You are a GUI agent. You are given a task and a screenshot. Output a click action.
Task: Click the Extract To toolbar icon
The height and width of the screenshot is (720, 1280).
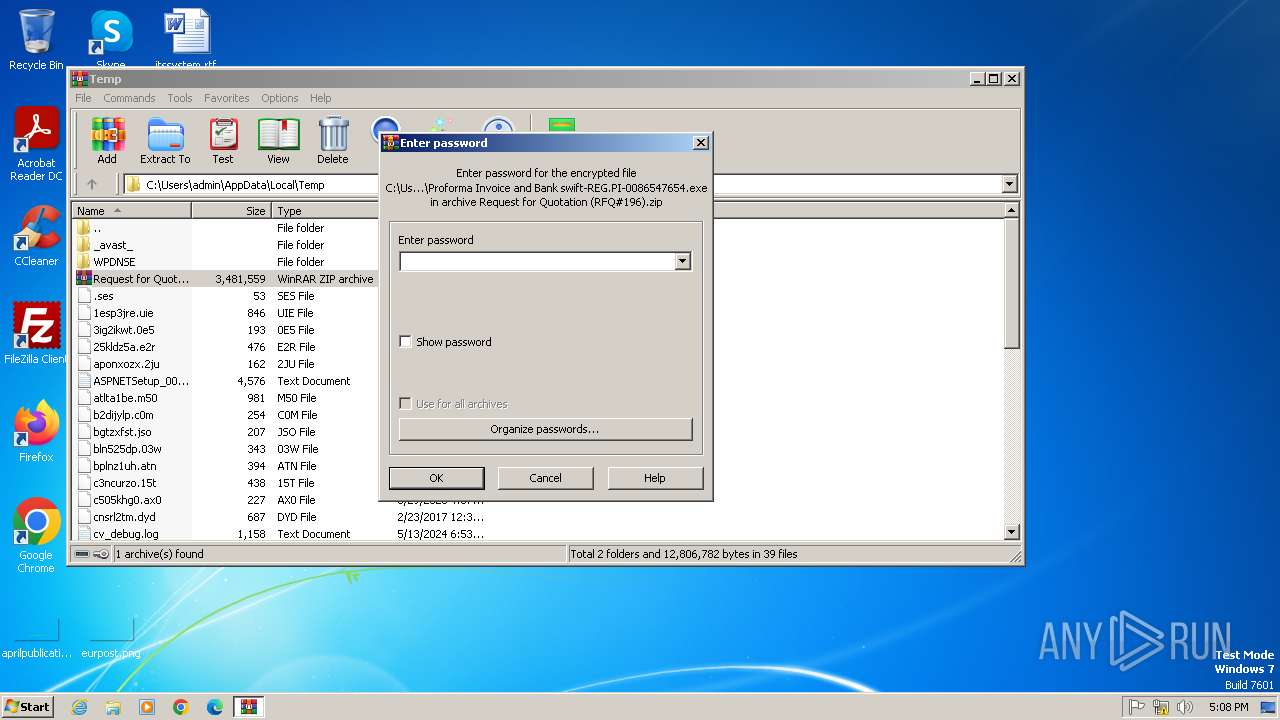[165, 140]
